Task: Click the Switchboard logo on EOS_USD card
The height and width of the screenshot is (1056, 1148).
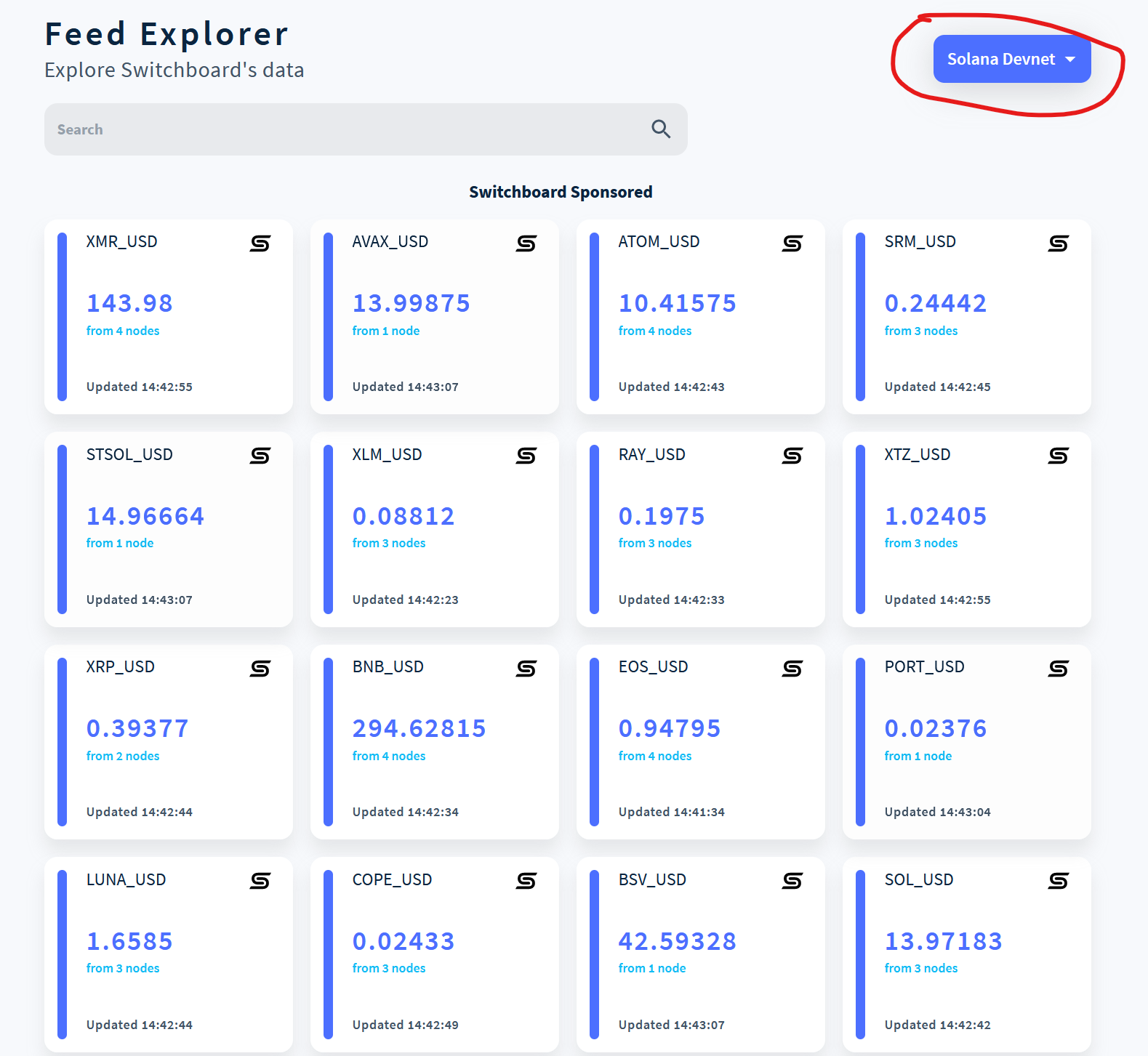Action: [792, 669]
